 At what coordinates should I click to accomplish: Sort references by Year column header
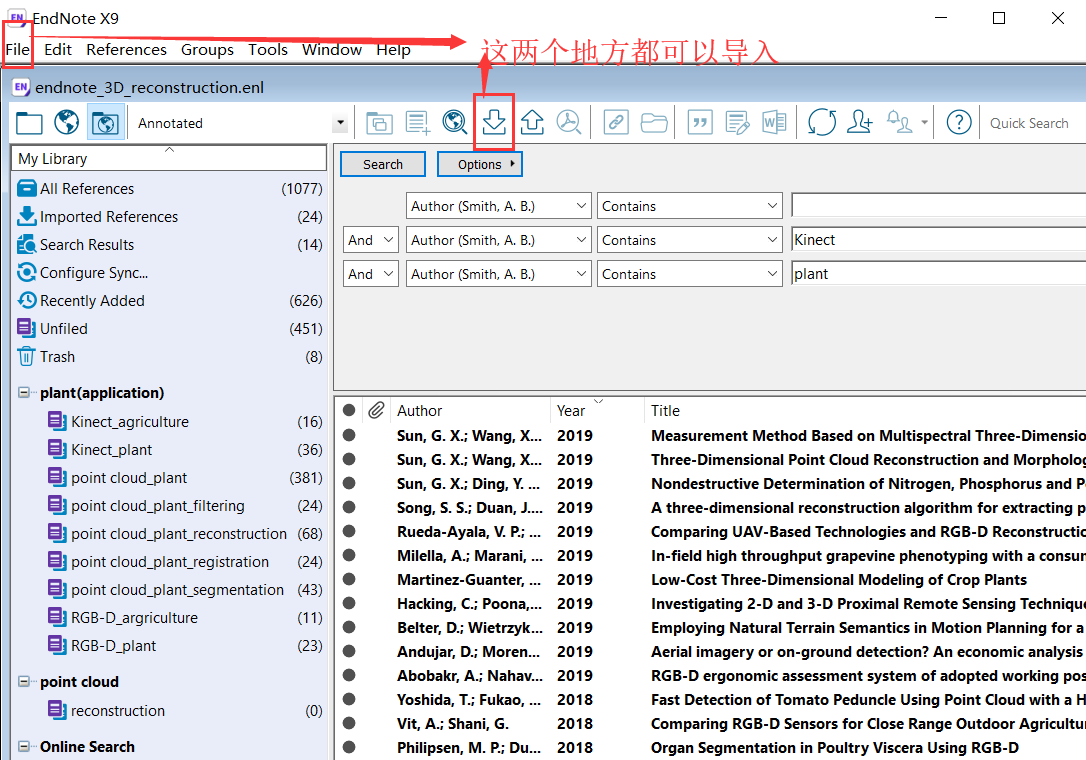(x=597, y=411)
